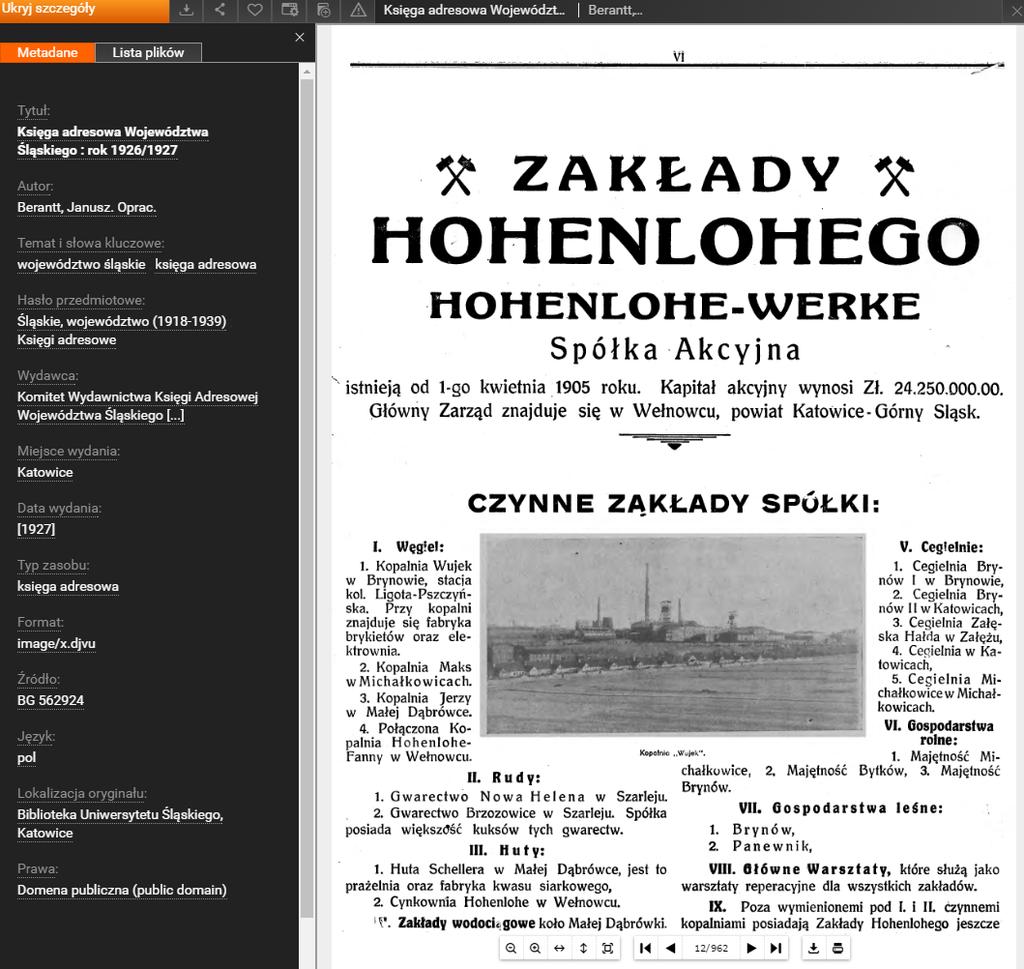Click the Wydawca: field label
The image size is (1024, 969).
pos(48,376)
